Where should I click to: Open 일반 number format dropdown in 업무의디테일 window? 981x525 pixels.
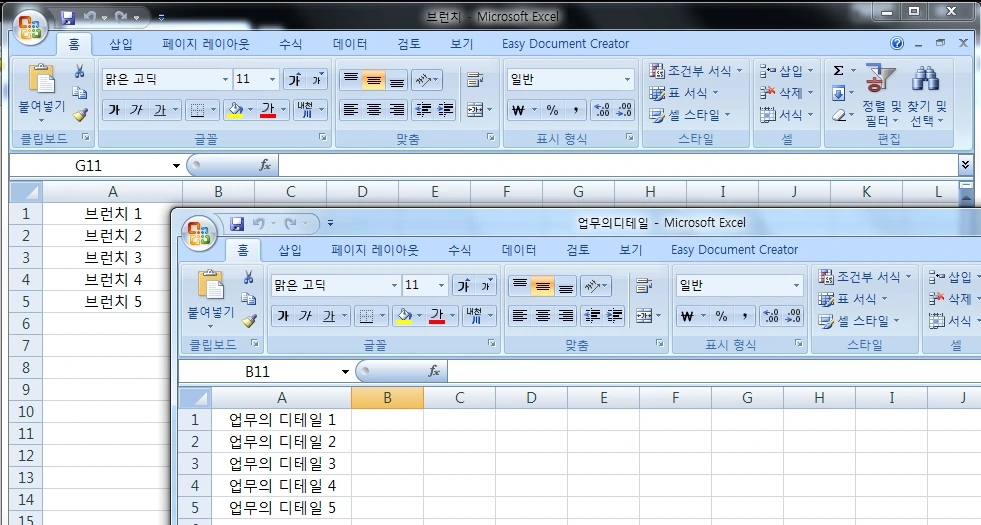pos(796,285)
